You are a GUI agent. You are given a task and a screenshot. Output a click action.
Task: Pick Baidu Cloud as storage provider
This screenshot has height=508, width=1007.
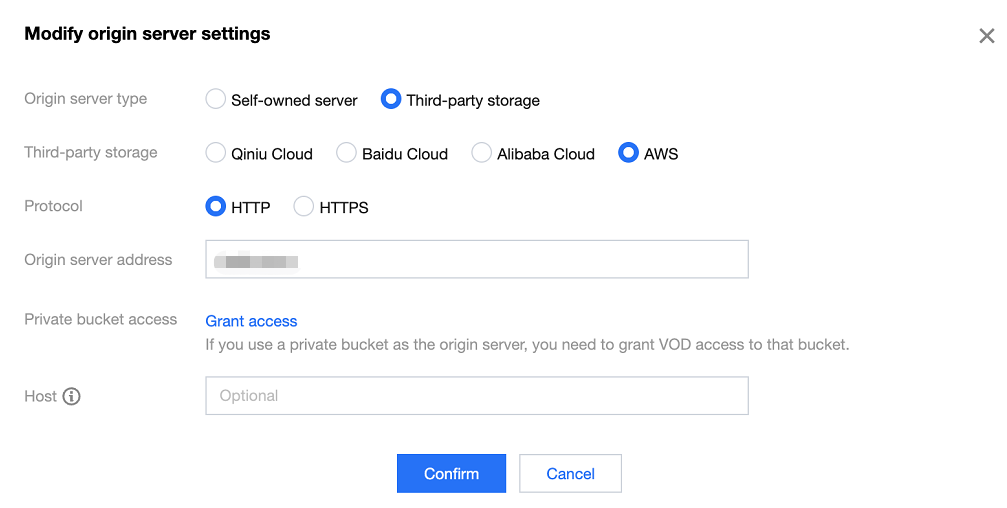[x=346, y=154]
